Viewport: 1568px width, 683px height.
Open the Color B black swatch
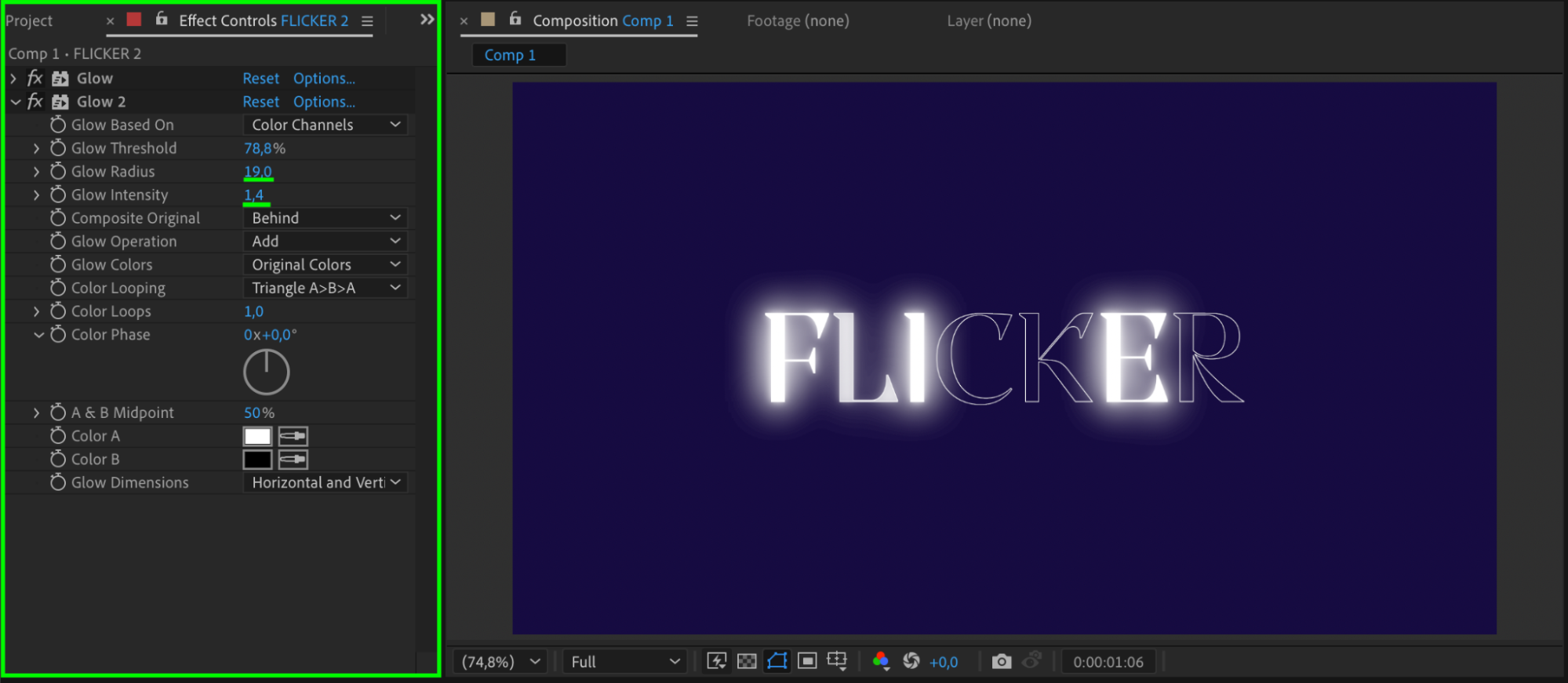tap(257, 460)
